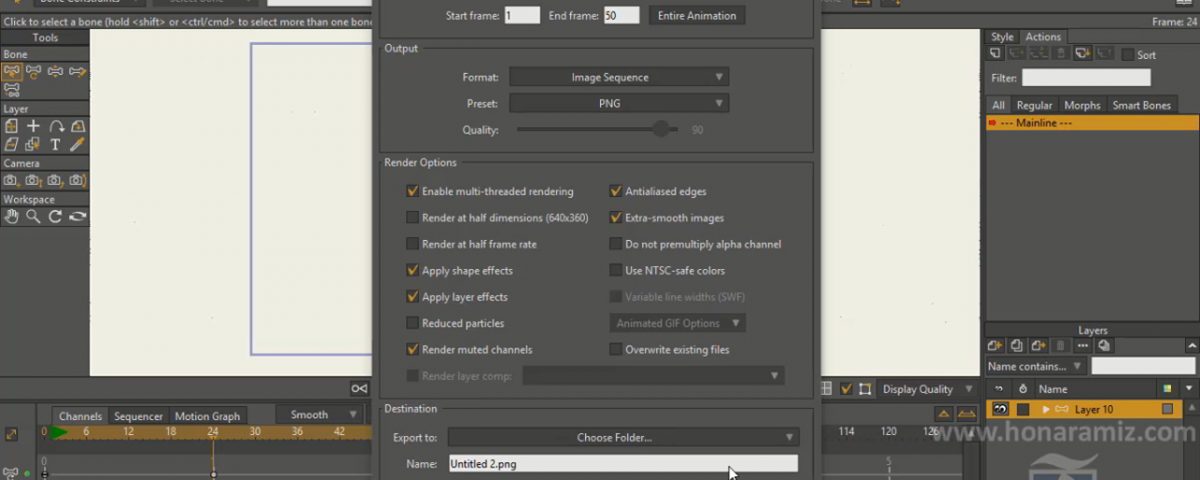1200x480 pixels.
Task: Select the Mainline action row
Action: (x=1092, y=122)
